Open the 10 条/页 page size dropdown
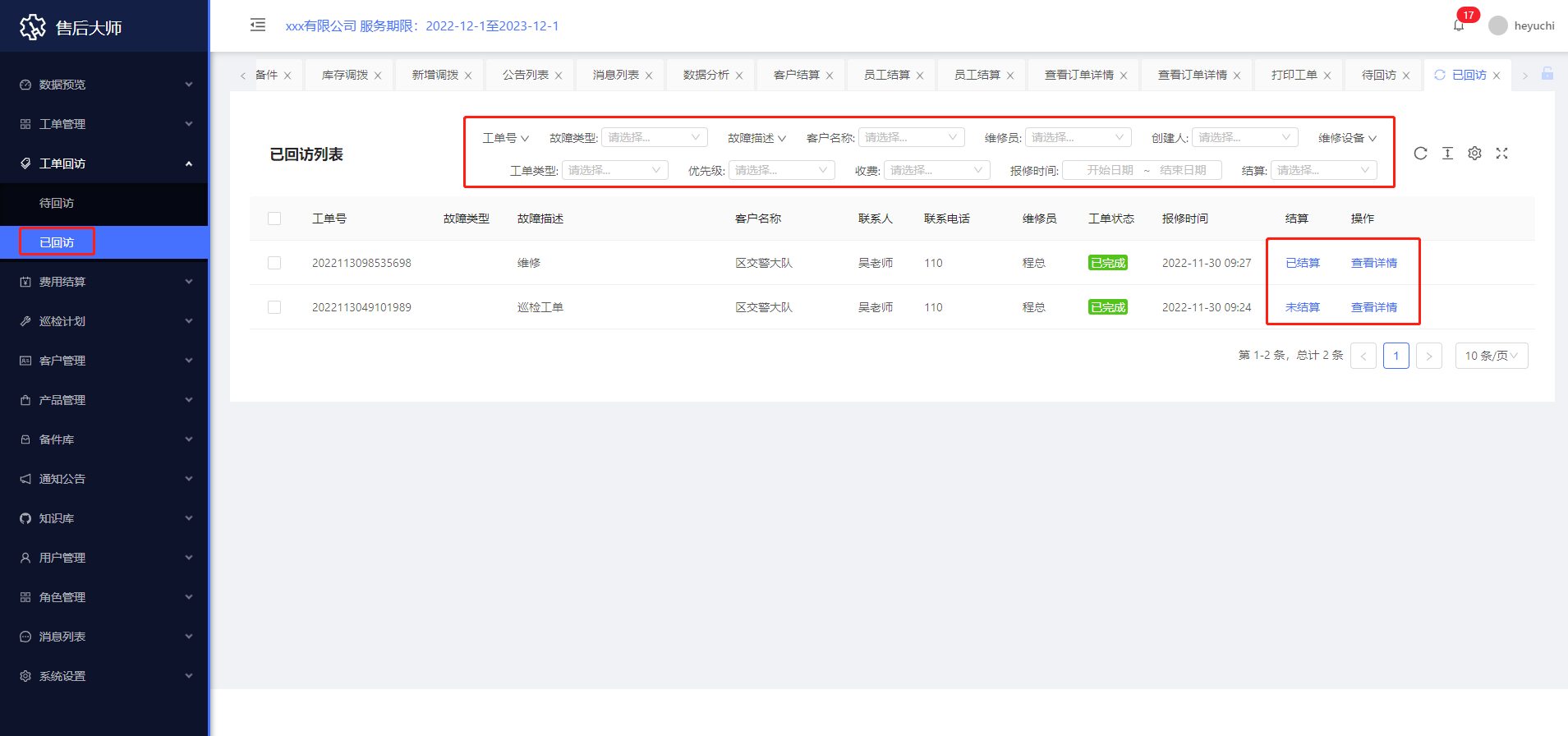Viewport: 1568px width, 736px height. pos(1491,356)
